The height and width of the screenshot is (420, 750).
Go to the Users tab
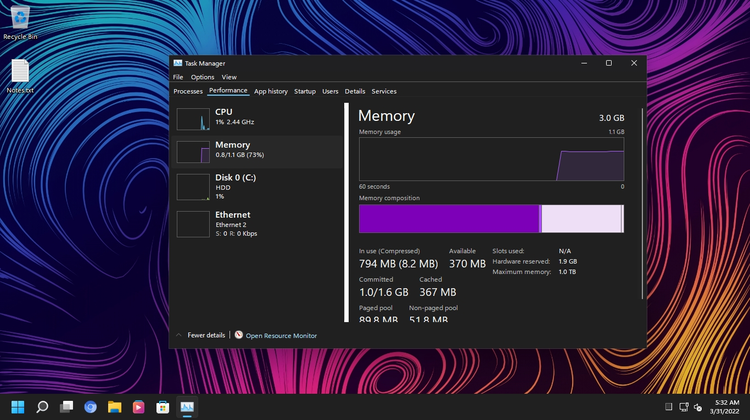(330, 91)
